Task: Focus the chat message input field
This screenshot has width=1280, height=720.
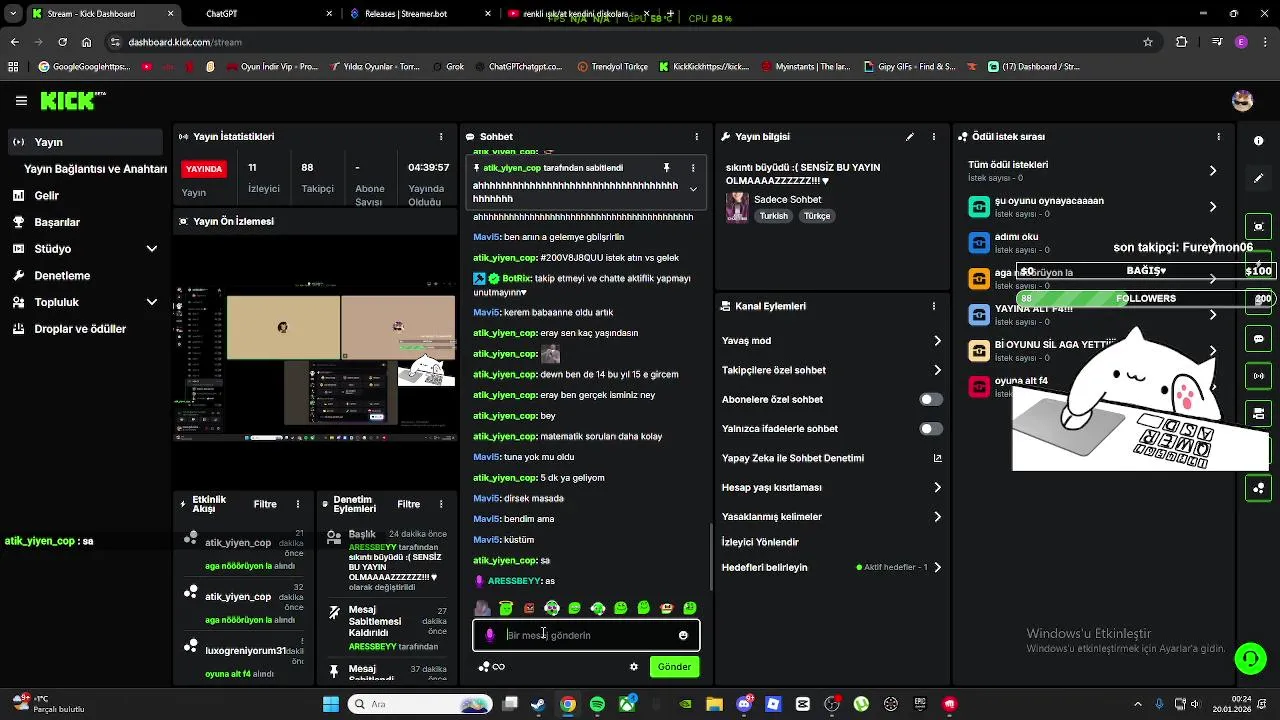Action: click(586, 635)
